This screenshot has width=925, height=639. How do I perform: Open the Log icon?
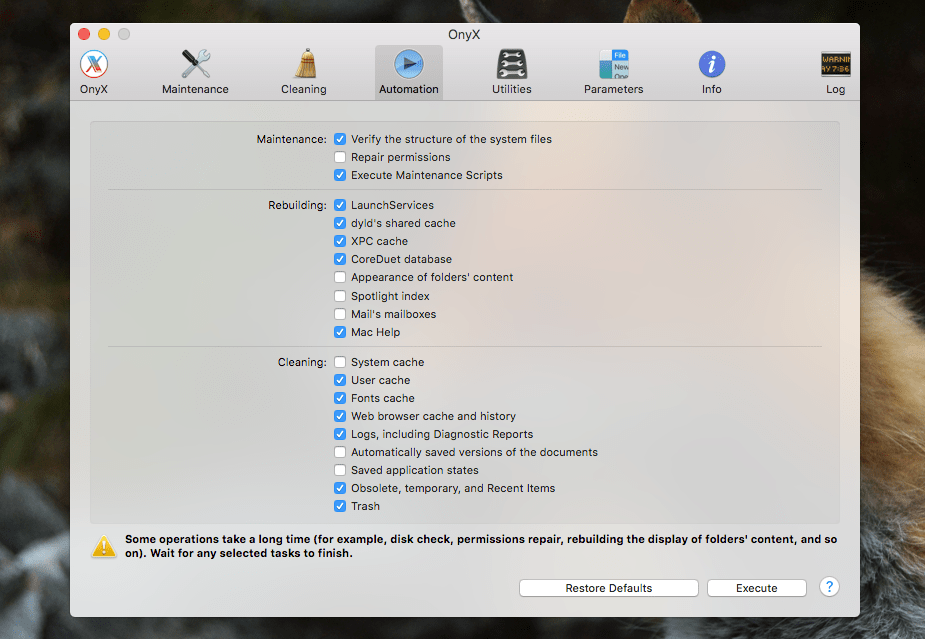coord(835,64)
